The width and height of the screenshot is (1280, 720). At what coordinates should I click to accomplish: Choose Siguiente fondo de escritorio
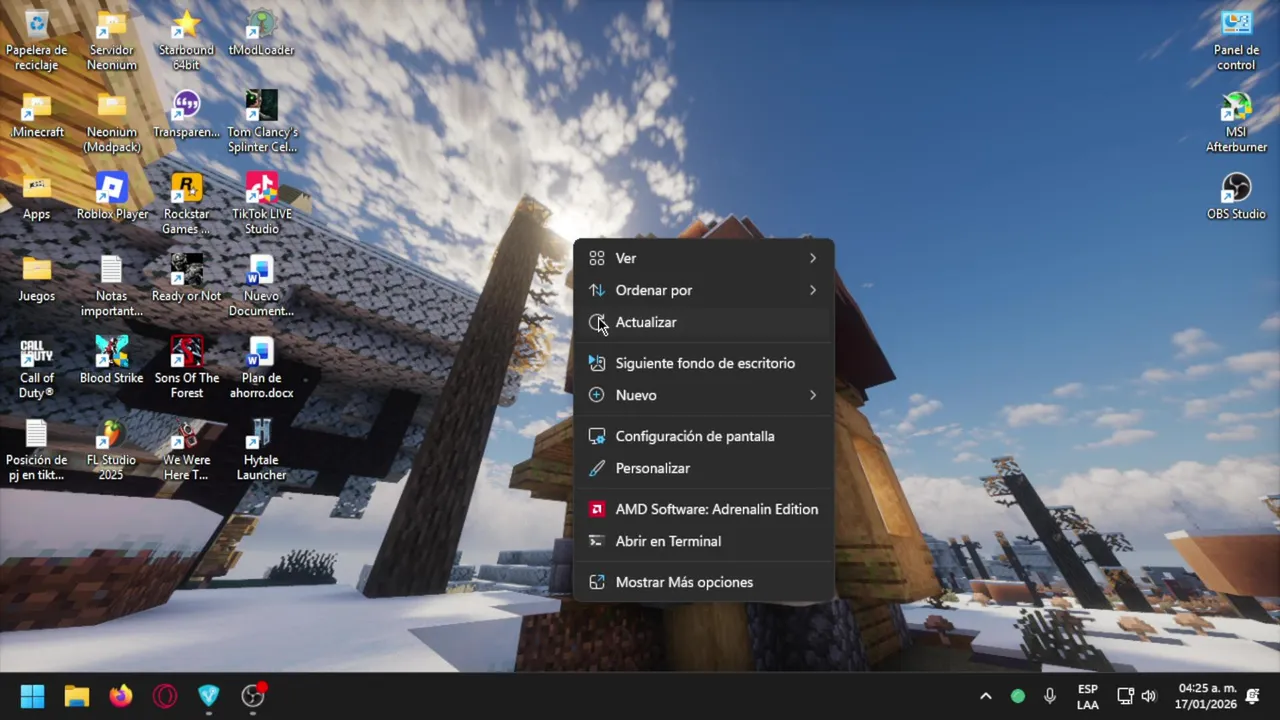(x=703, y=363)
